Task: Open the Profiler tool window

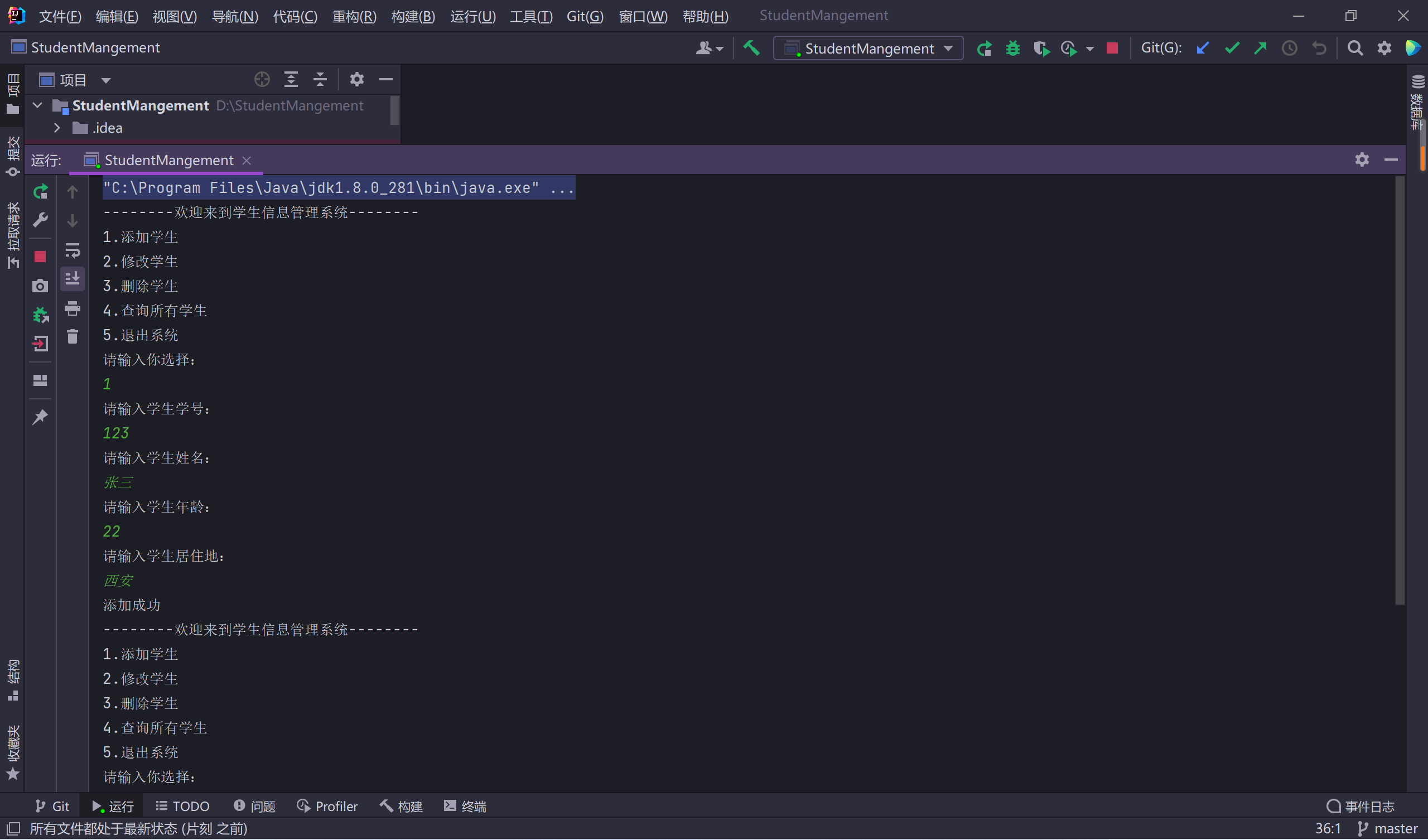Action: pyautogui.click(x=327, y=805)
